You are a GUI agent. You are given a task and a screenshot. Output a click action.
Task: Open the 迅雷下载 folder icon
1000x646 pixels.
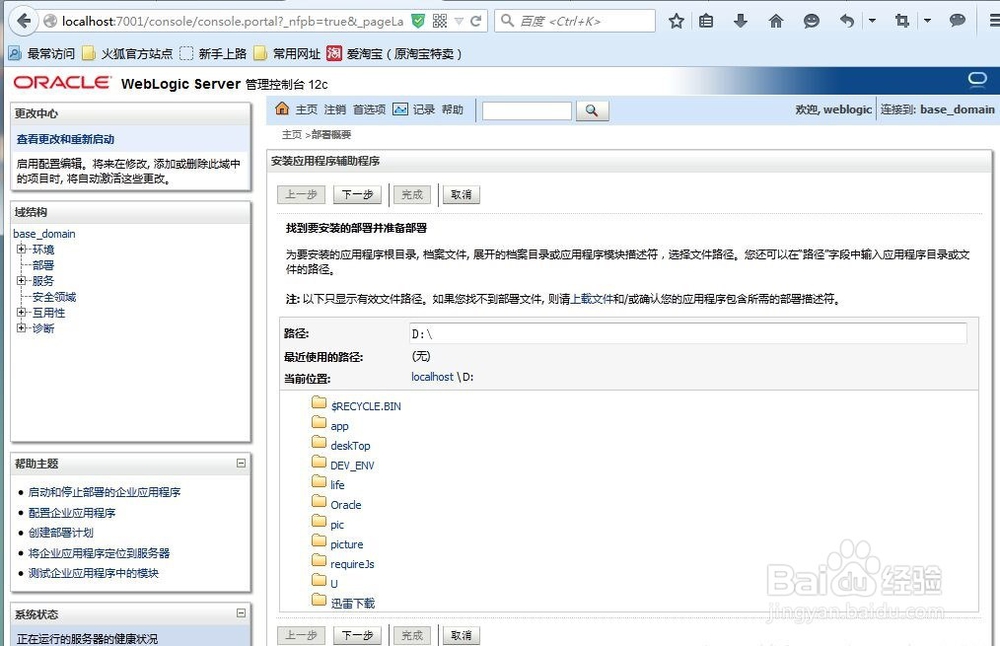pyautogui.click(x=319, y=600)
